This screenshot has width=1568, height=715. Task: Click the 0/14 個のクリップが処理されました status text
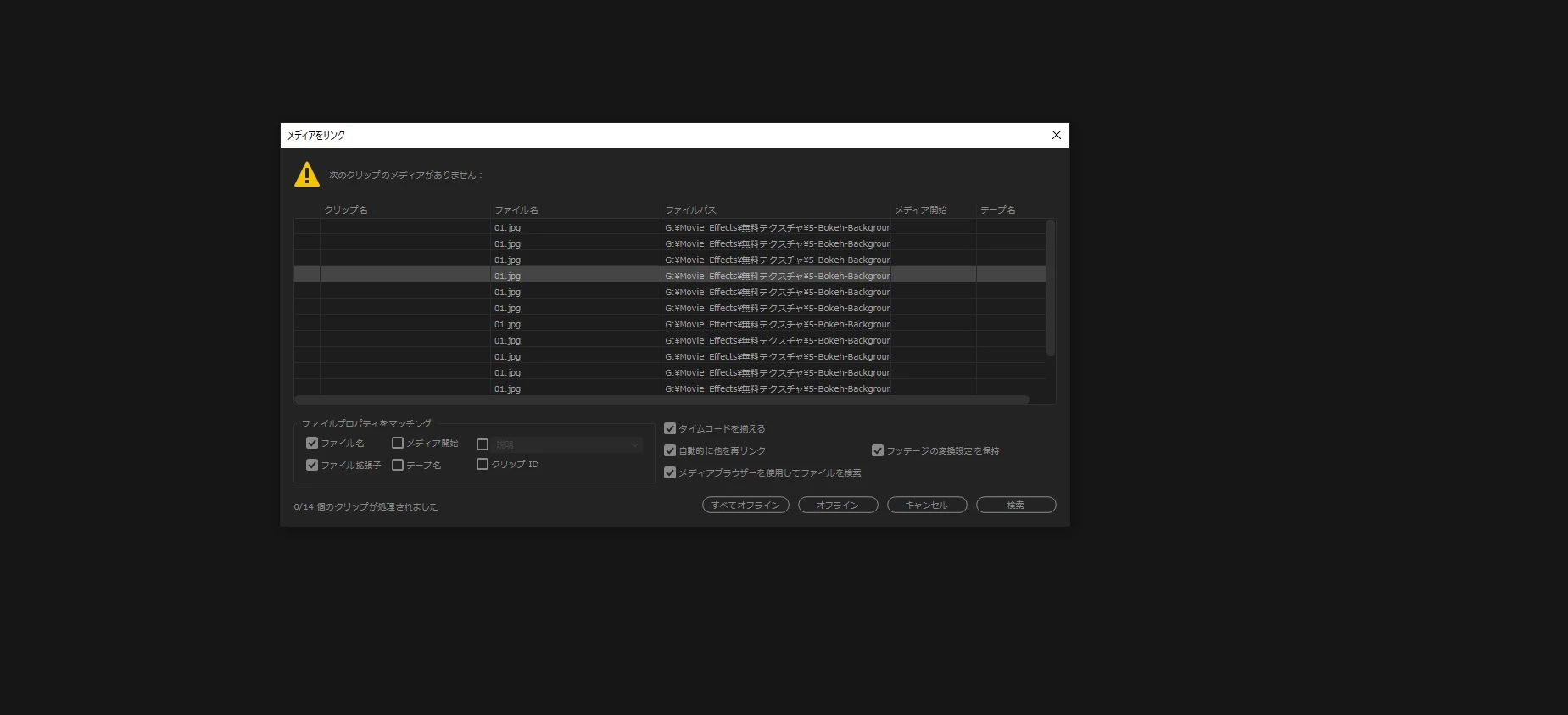pyautogui.click(x=366, y=506)
